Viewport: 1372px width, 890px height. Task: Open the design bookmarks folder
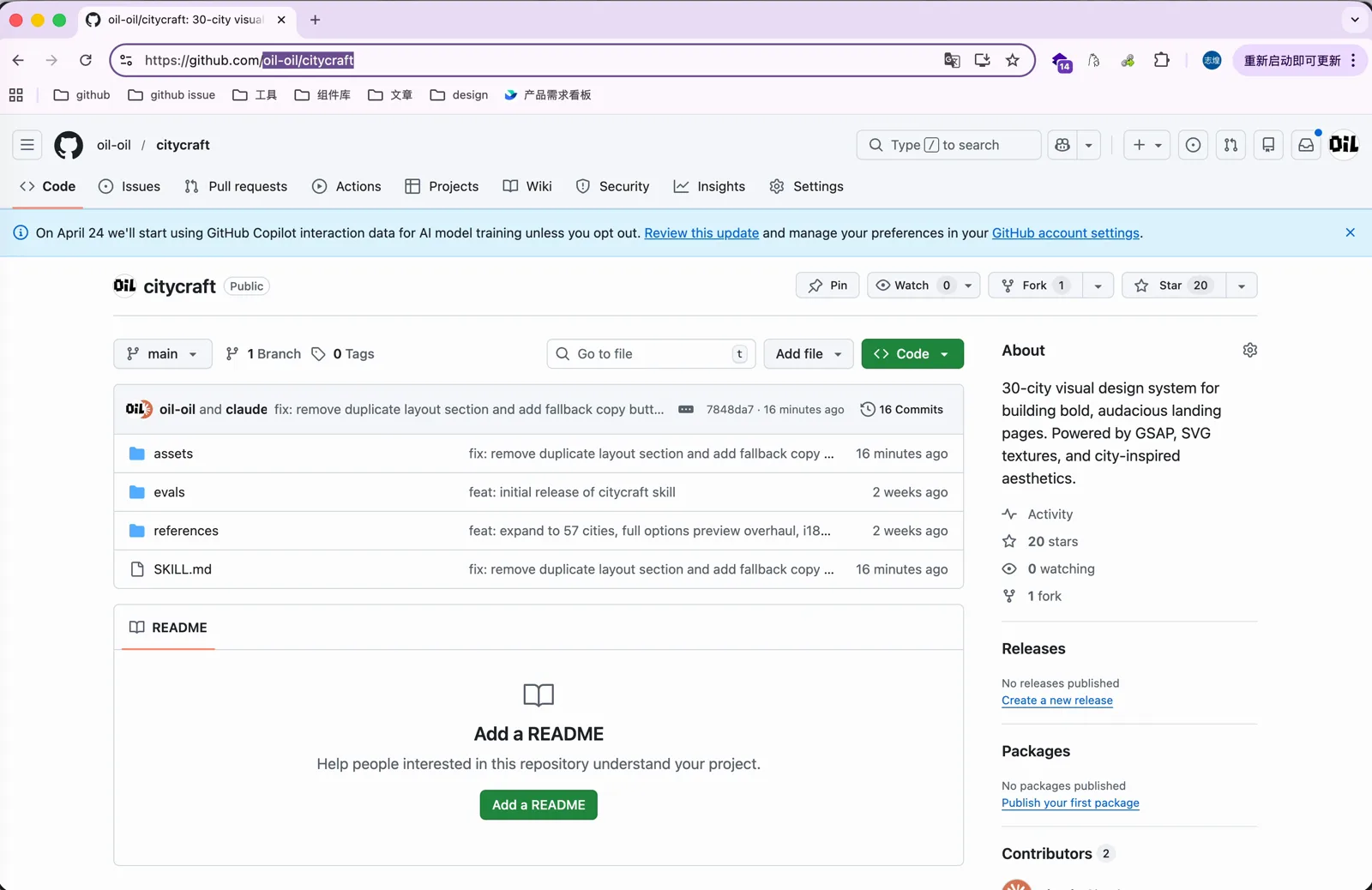click(460, 95)
